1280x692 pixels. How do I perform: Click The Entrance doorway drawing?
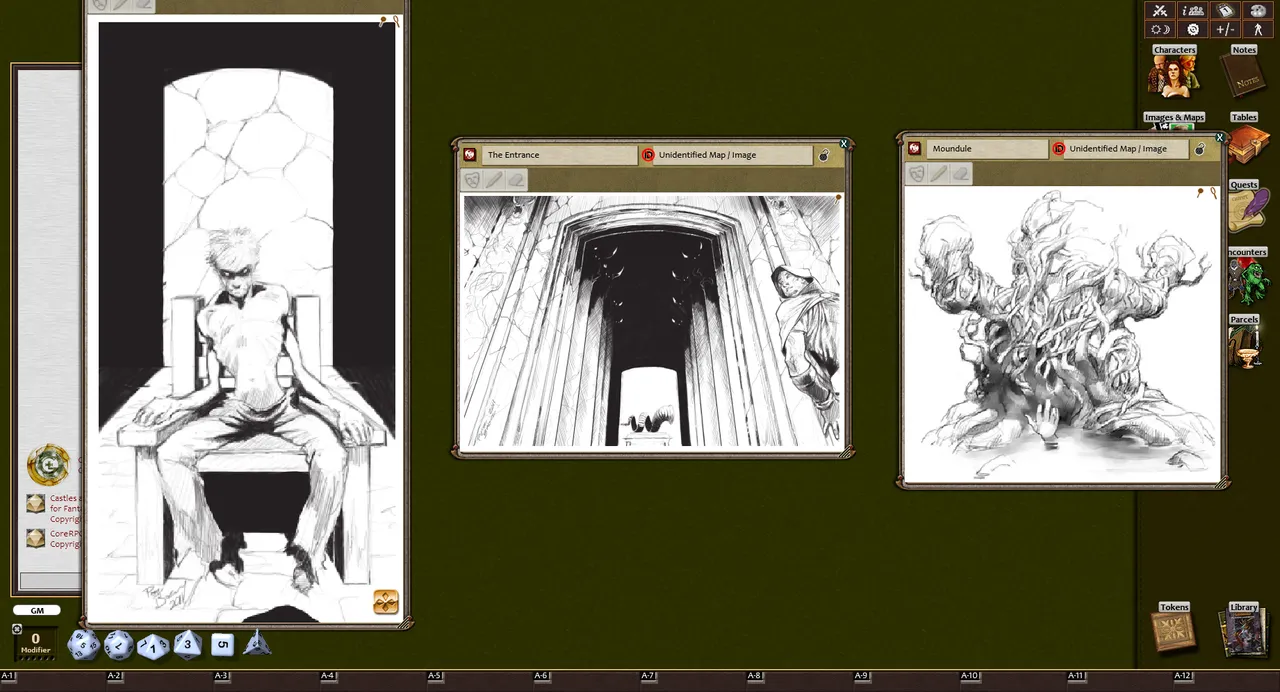click(x=652, y=321)
